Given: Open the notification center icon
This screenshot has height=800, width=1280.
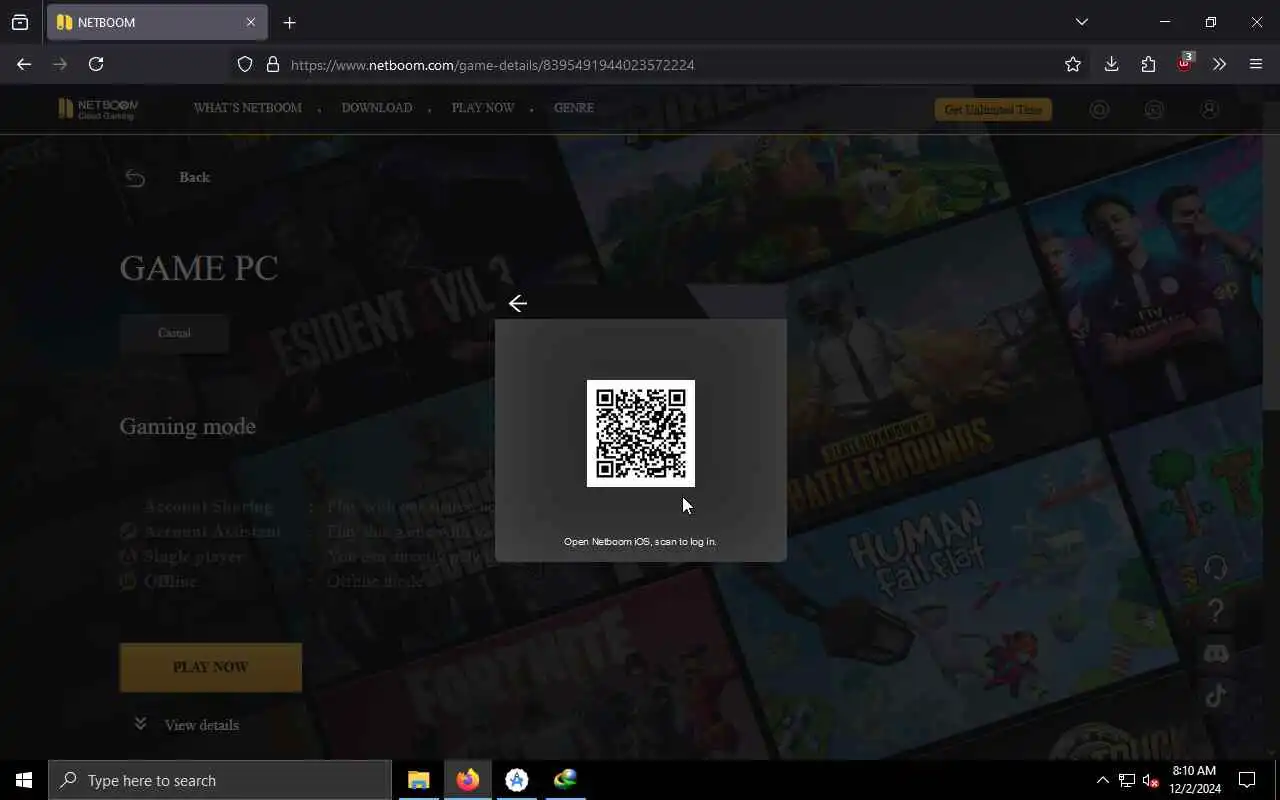Looking at the screenshot, I should [x=1247, y=780].
